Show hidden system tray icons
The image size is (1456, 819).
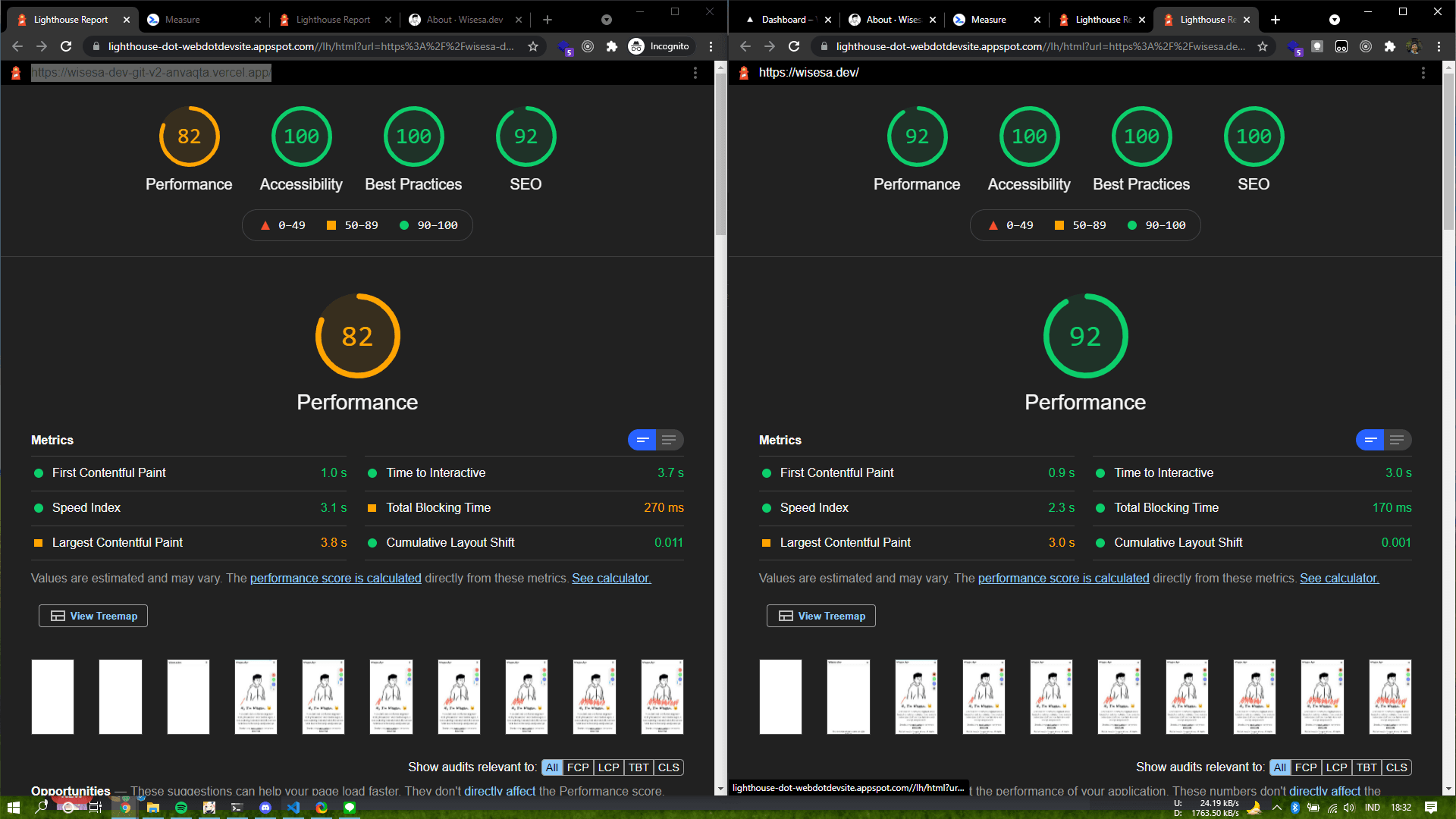click(1276, 808)
